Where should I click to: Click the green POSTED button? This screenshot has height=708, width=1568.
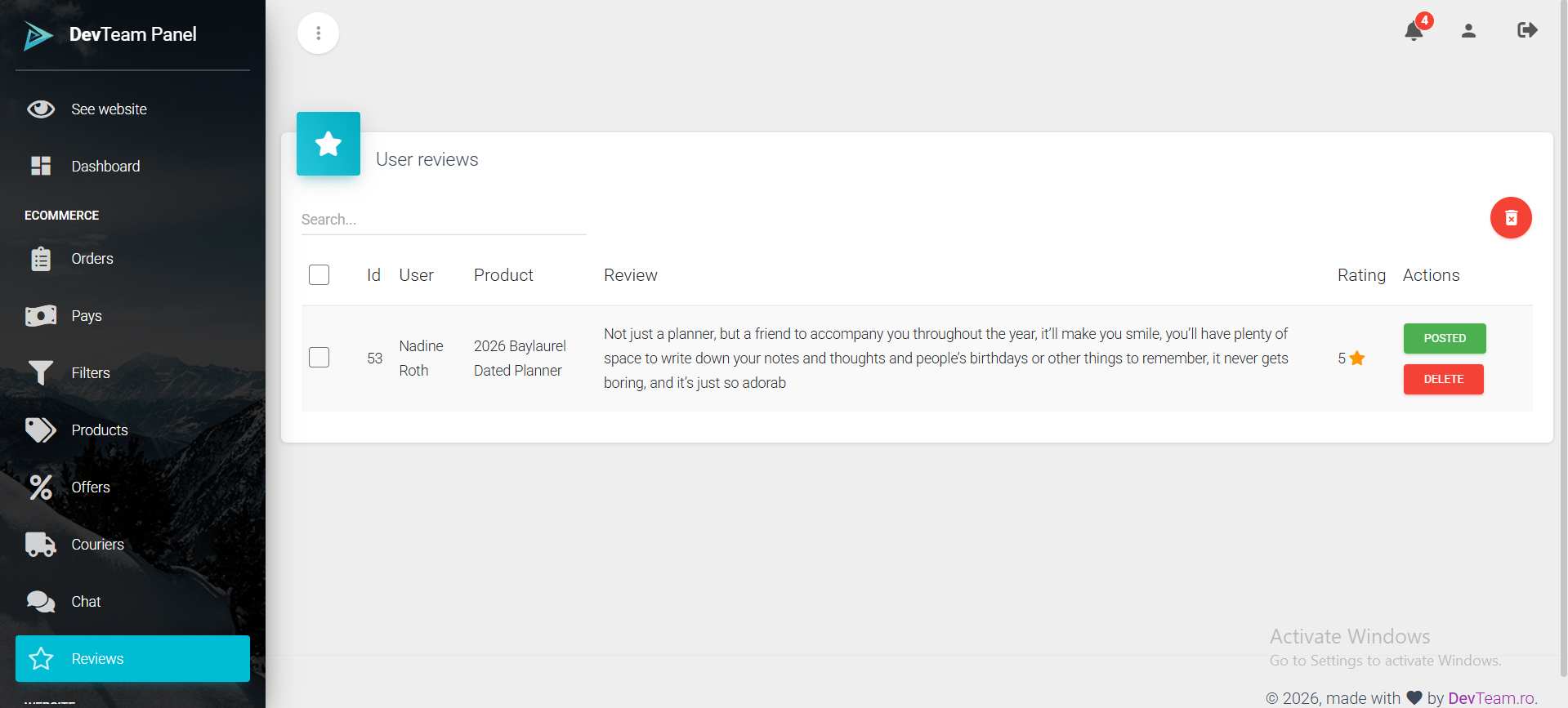pos(1444,338)
